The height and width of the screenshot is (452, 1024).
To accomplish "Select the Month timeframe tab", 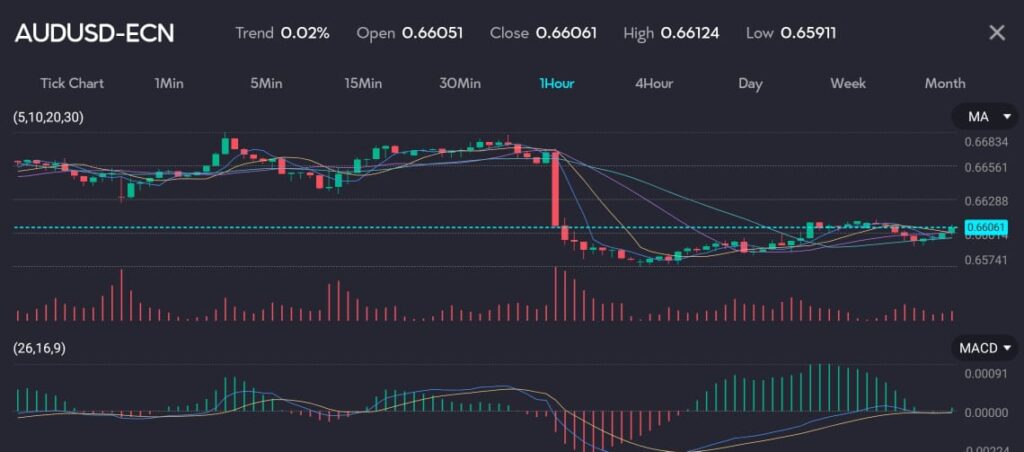I will click(945, 83).
